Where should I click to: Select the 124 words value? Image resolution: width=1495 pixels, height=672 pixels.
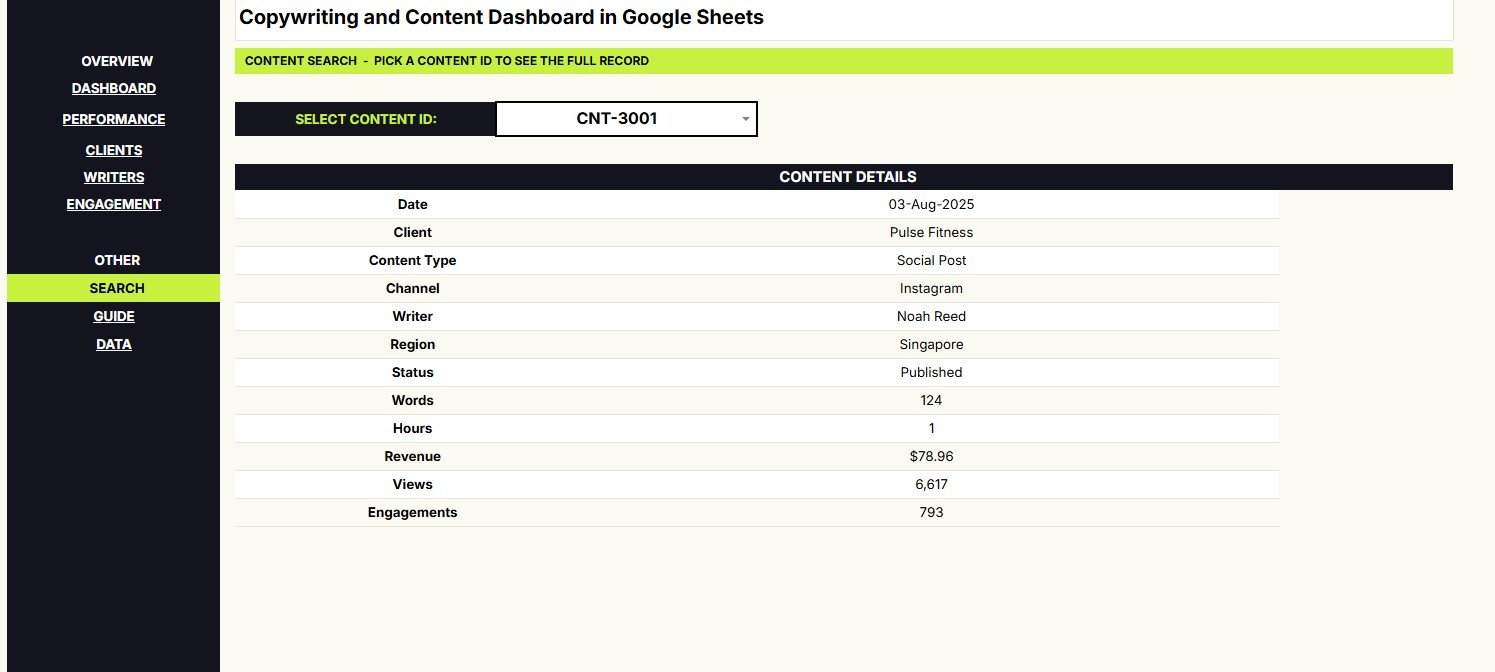[931, 400]
